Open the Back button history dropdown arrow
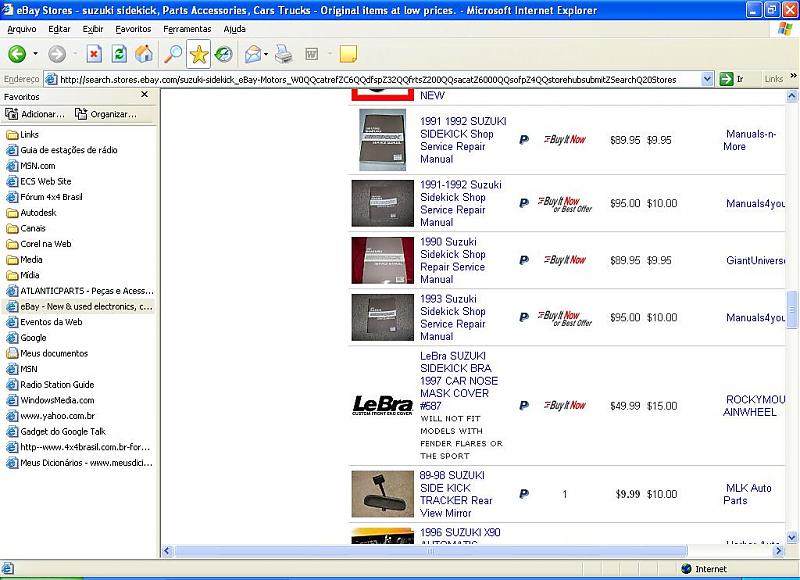Image resolution: width=800 pixels, height=580 pixels. coord(35,54)
